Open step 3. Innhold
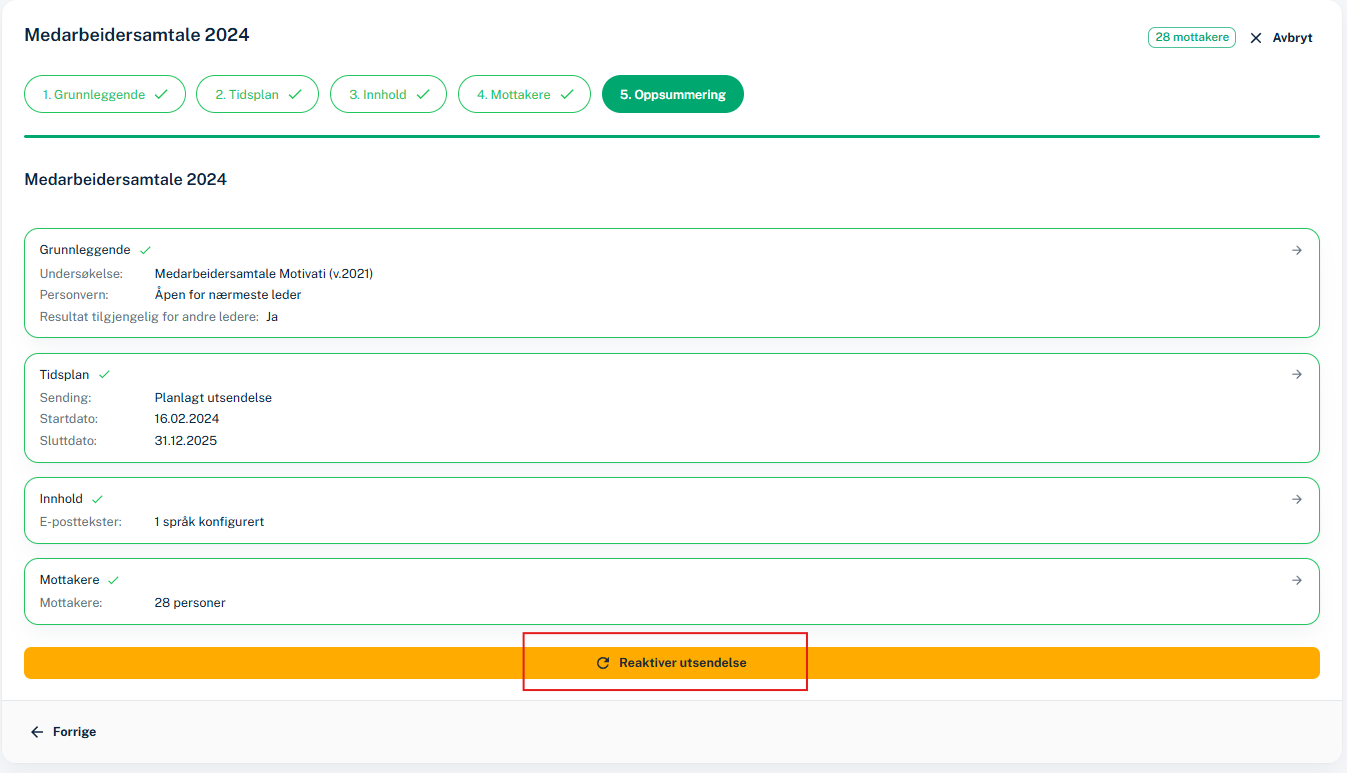 point(388,95)
